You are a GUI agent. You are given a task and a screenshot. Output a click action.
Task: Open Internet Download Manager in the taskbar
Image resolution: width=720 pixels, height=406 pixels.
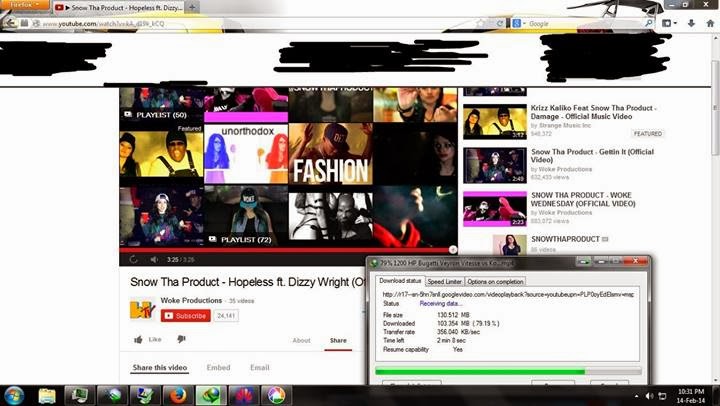[x=211, y=395]
